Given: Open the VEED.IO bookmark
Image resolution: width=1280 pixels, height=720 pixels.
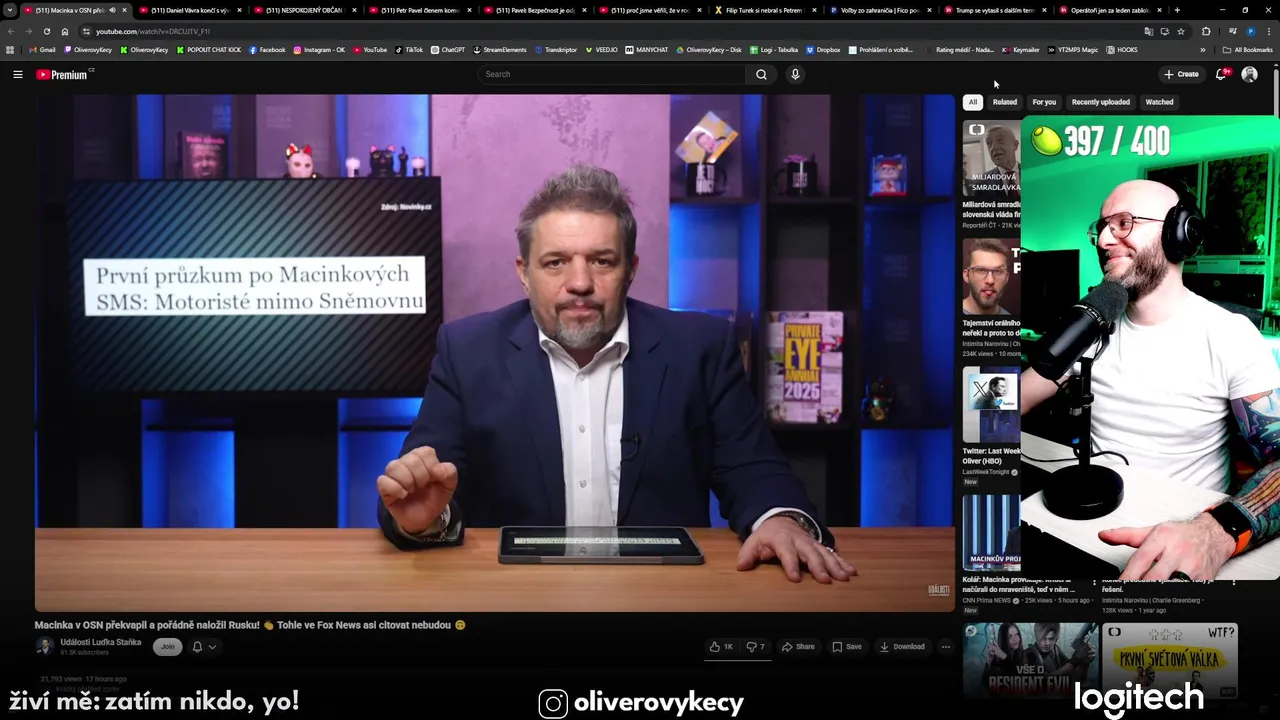Looking at the screenshot, I should coord(601,50).
